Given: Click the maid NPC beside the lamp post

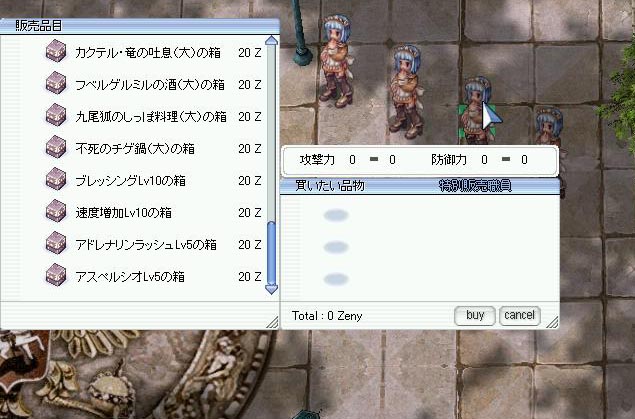Looking at the screenshot, I should [x=336, y=61].
